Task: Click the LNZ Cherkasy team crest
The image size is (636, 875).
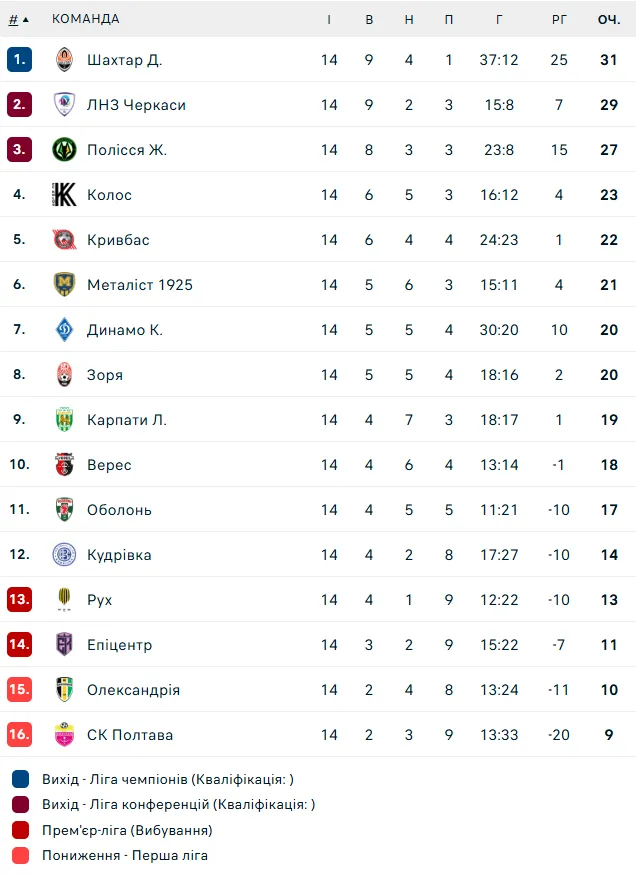Action: [65, 105]
